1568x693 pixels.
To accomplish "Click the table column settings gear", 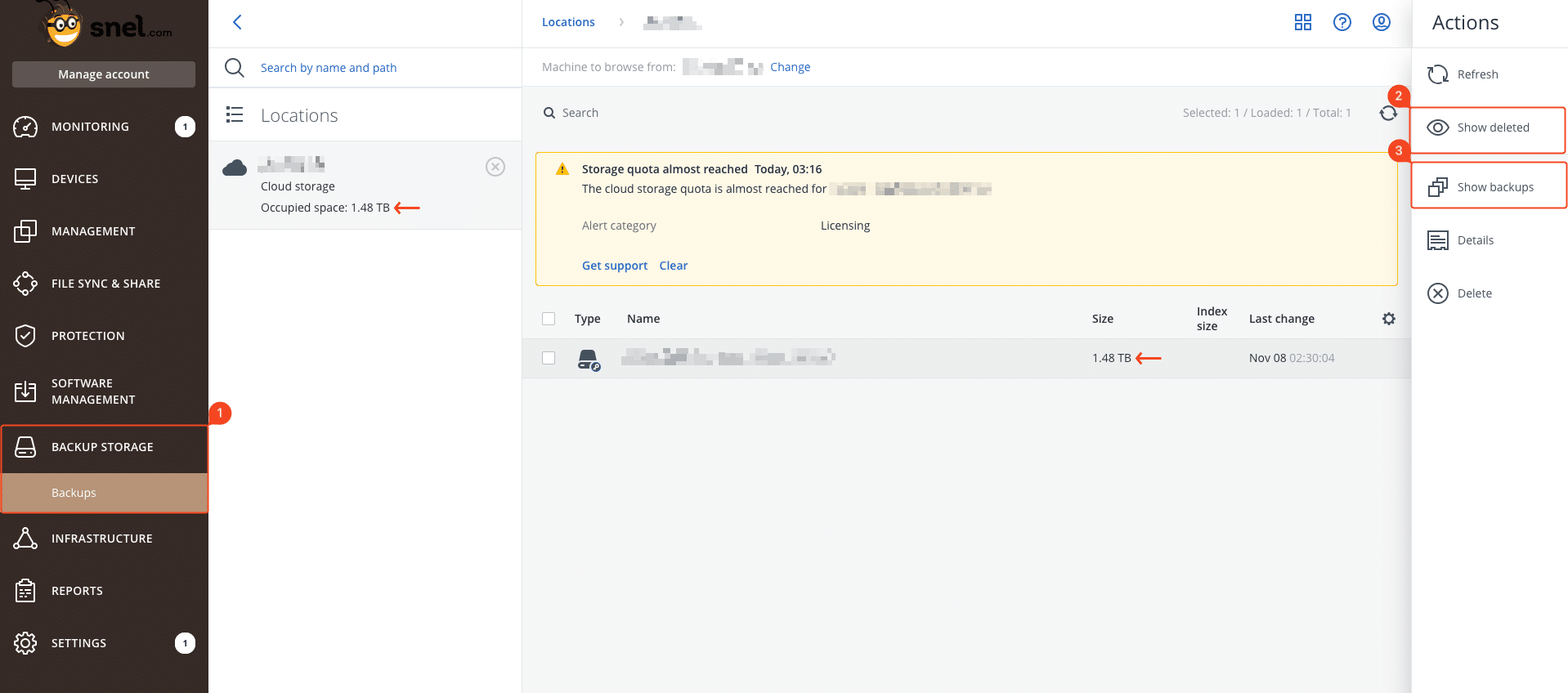I will (x=1389, y=319).
